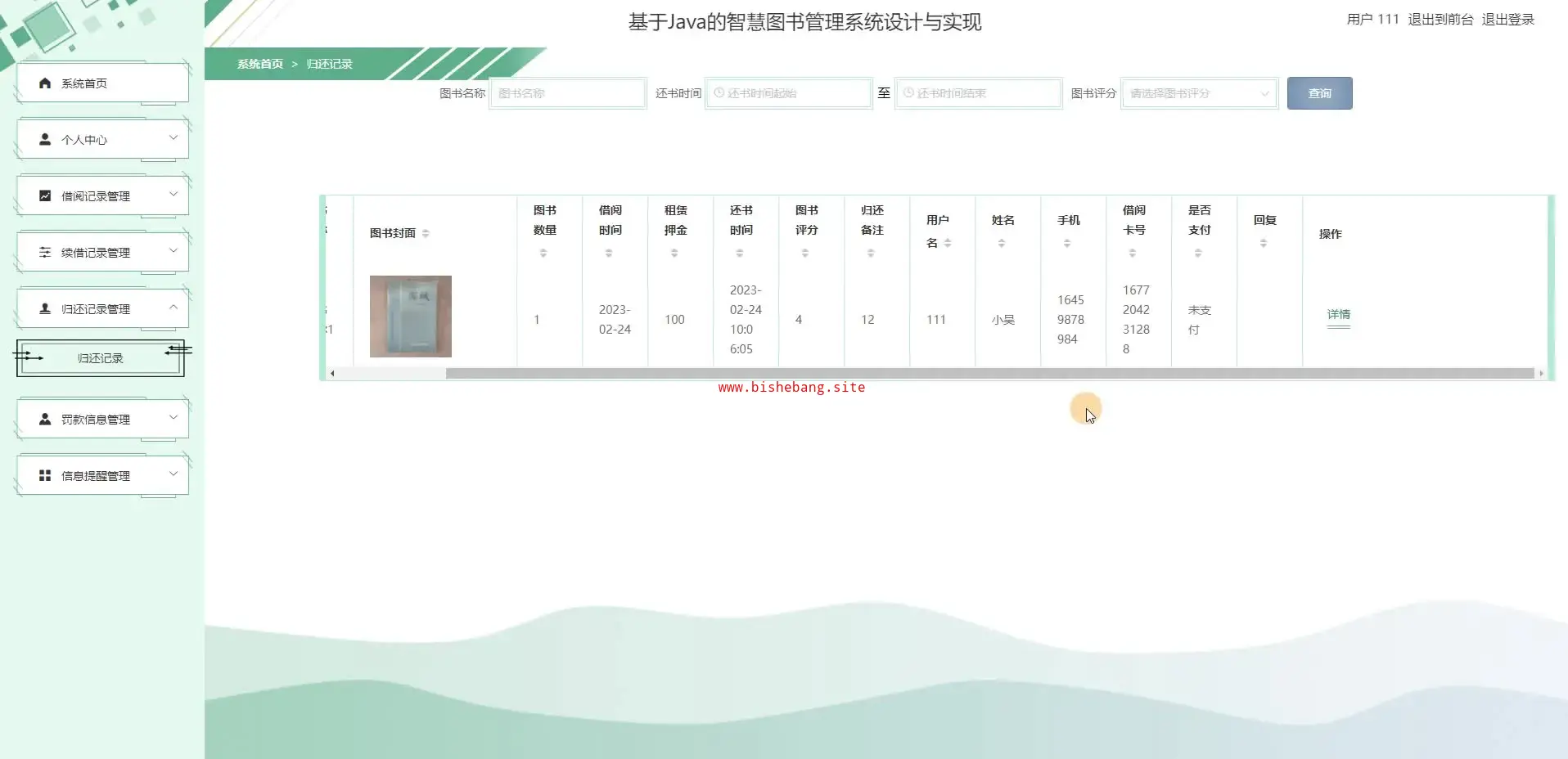Click the chart icon beside 借阅记录管理
Image resolution: width=1568 pixels, height=759 pixels.
click(x=45, y=196)
